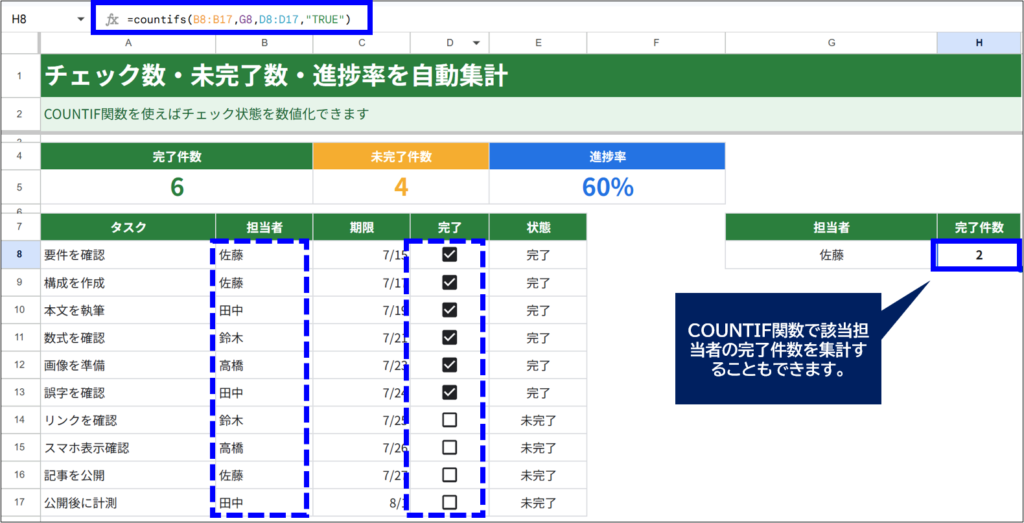Uncheck the 完了 checkbox for 画像を準備

coord(449,364)
